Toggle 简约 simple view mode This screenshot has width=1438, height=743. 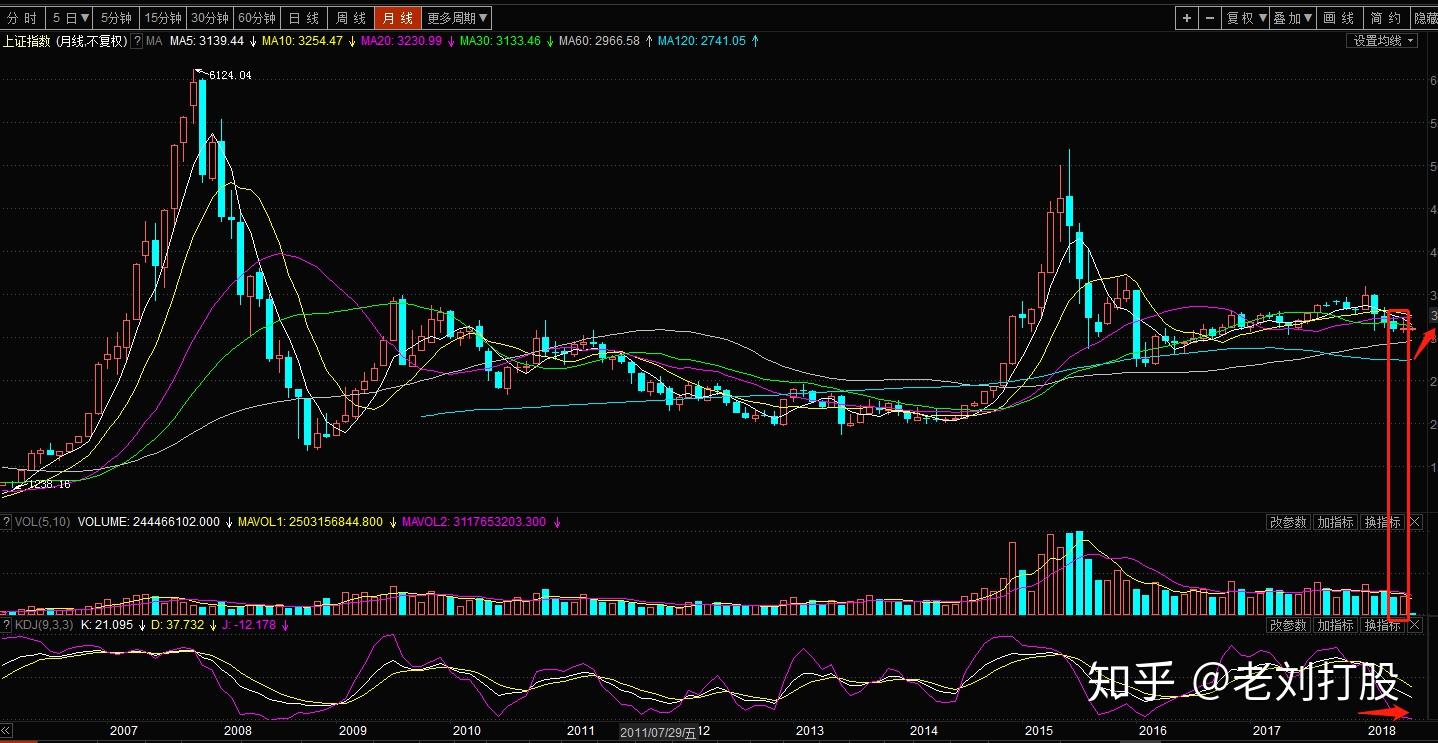click(x=1385, y=18)
